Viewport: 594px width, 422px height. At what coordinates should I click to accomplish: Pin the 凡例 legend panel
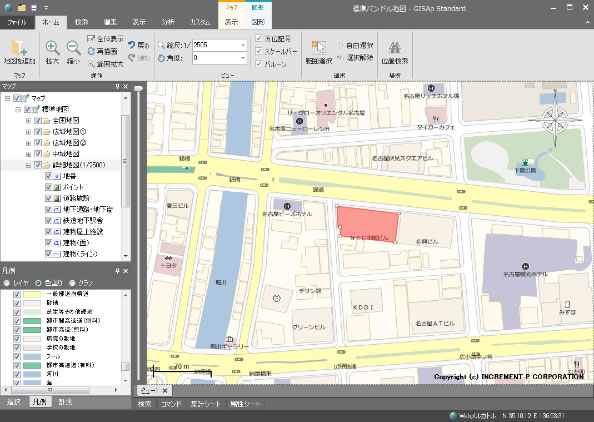point(117,271)
